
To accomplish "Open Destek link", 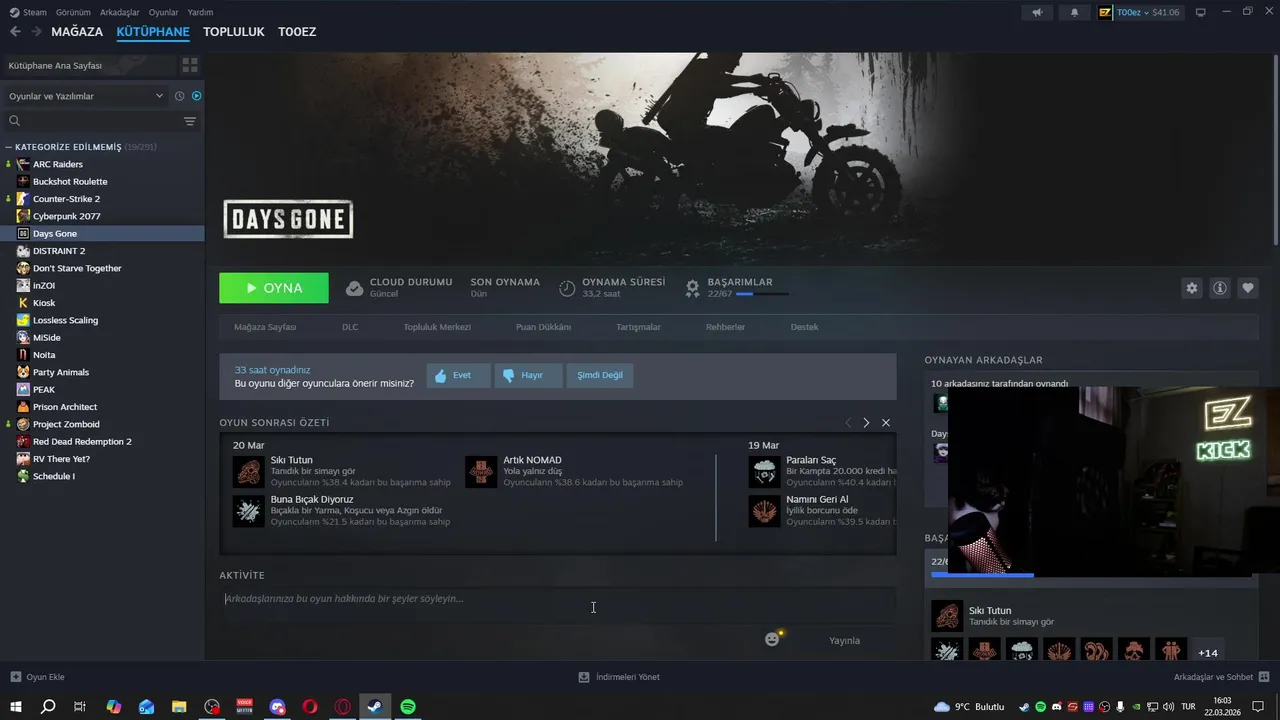I will coord(804,327).
